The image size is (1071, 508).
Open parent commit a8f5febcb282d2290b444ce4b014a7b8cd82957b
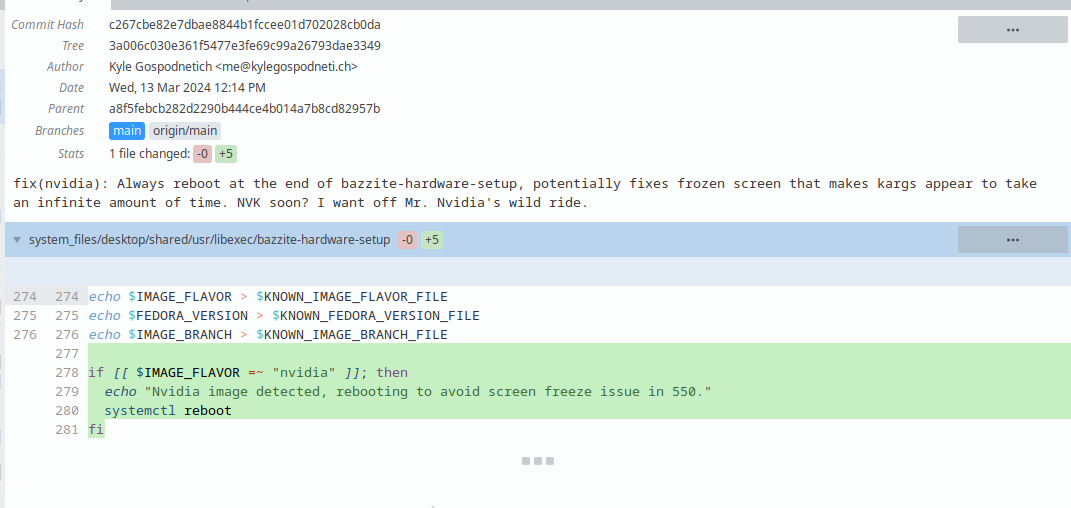245,109
